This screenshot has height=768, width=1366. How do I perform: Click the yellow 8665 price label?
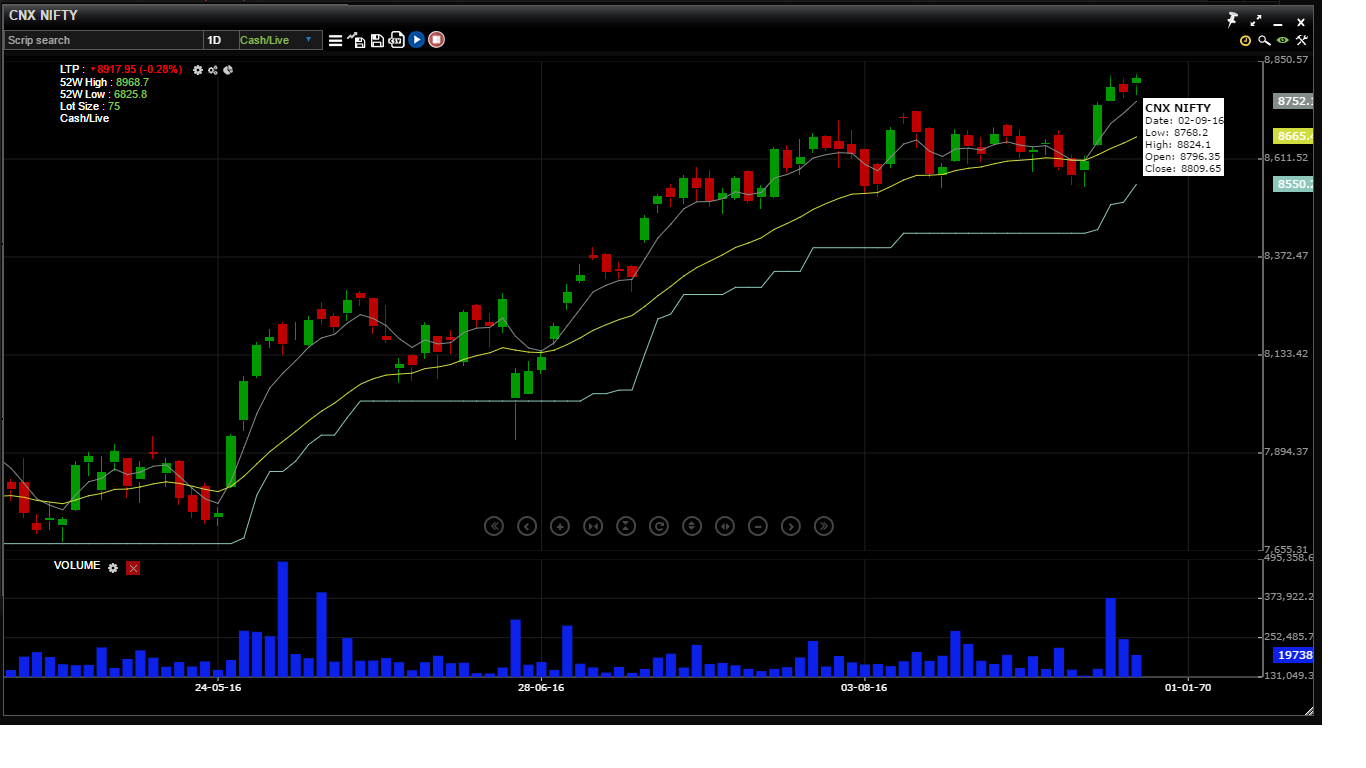click(x=1293, y=136)
